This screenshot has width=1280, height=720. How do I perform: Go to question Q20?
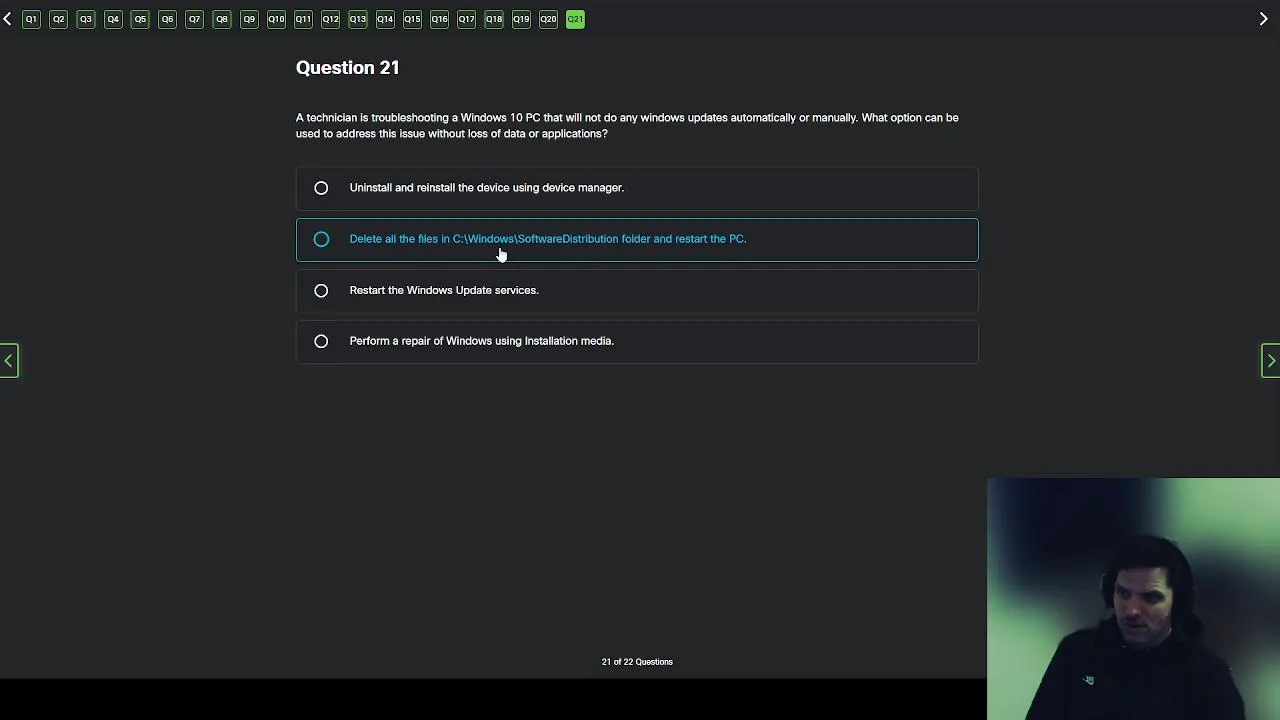pos(548,19)
